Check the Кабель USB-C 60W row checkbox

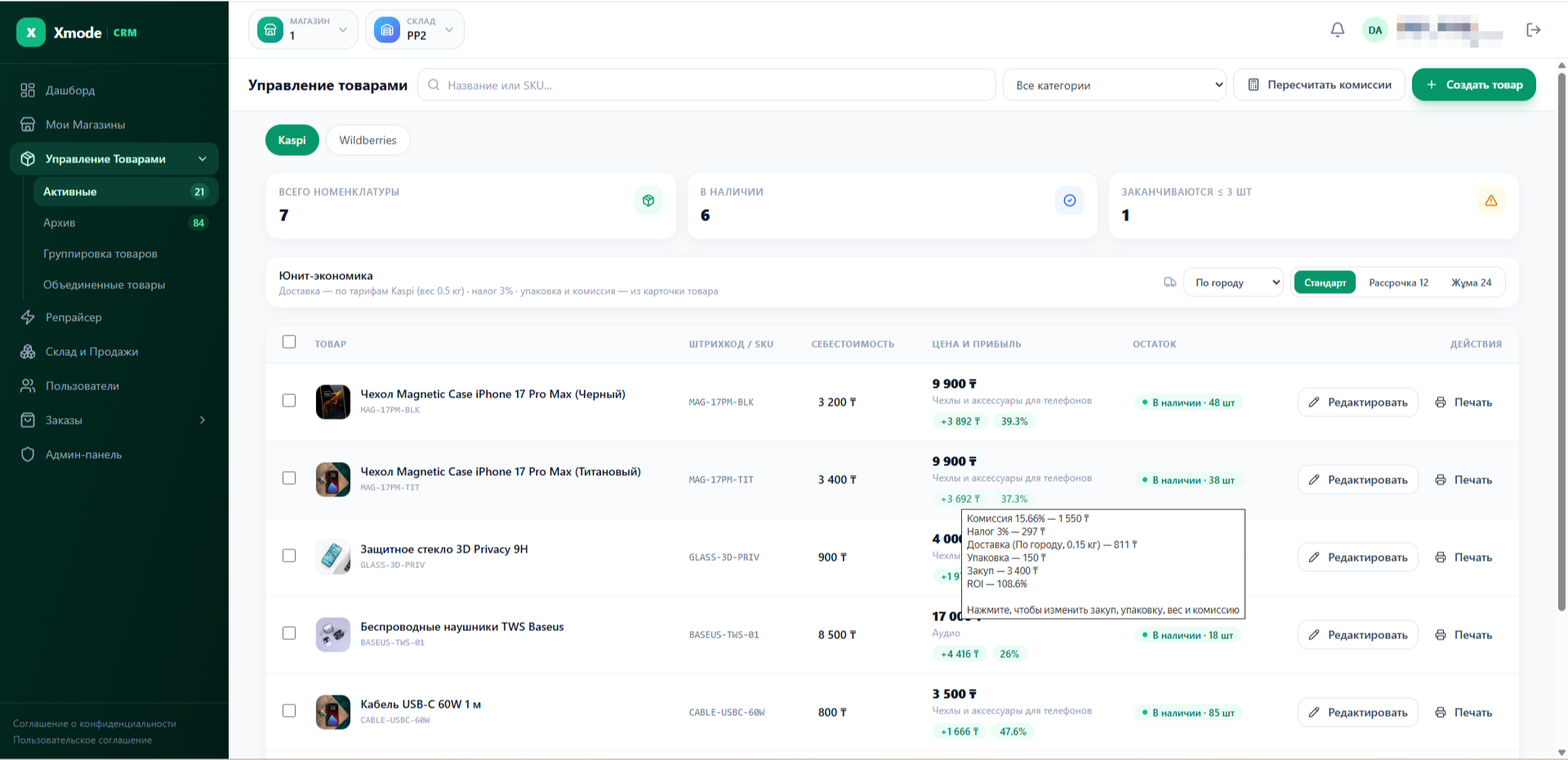coord(289,711)
